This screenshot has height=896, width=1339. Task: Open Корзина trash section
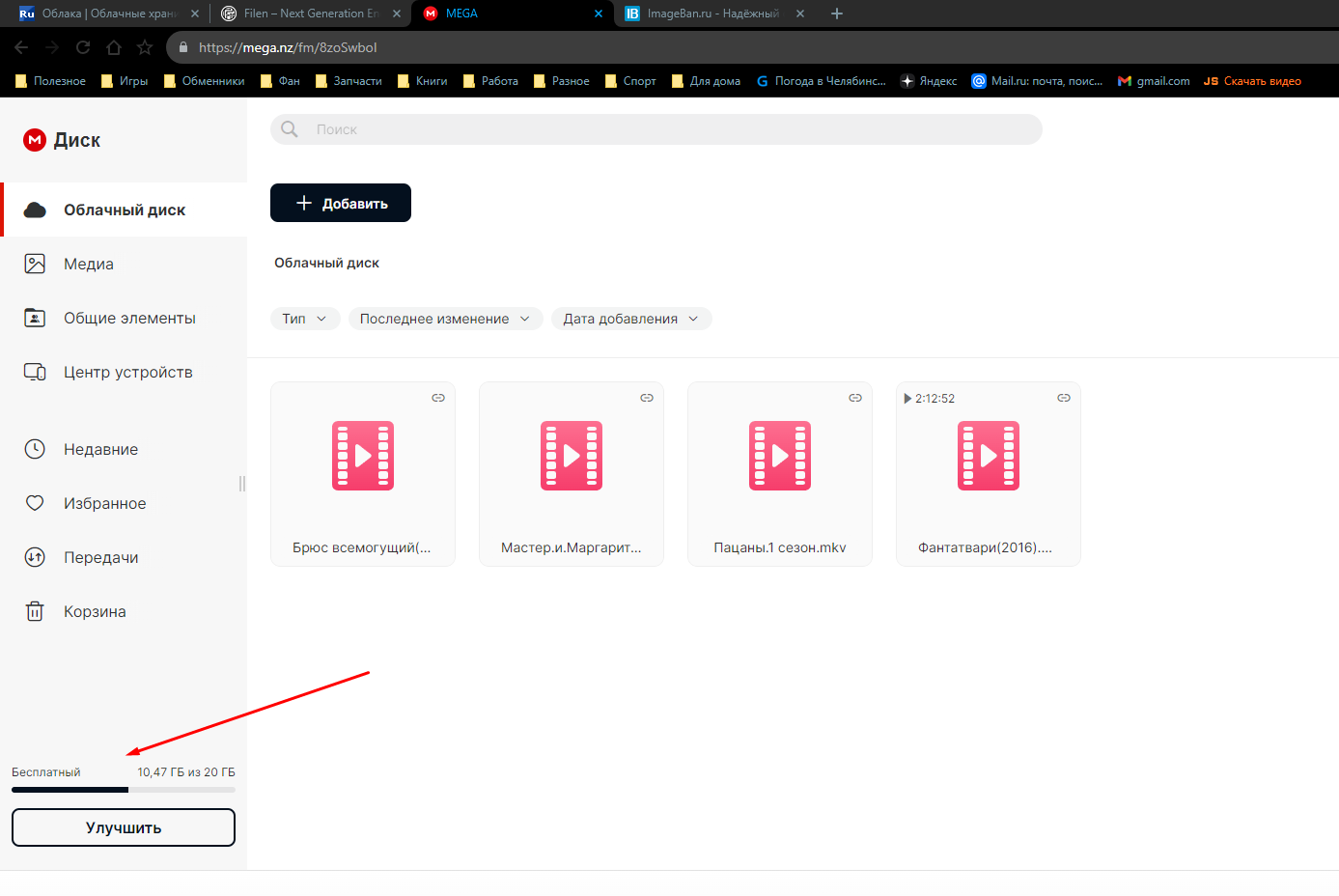tap(125, 611)
